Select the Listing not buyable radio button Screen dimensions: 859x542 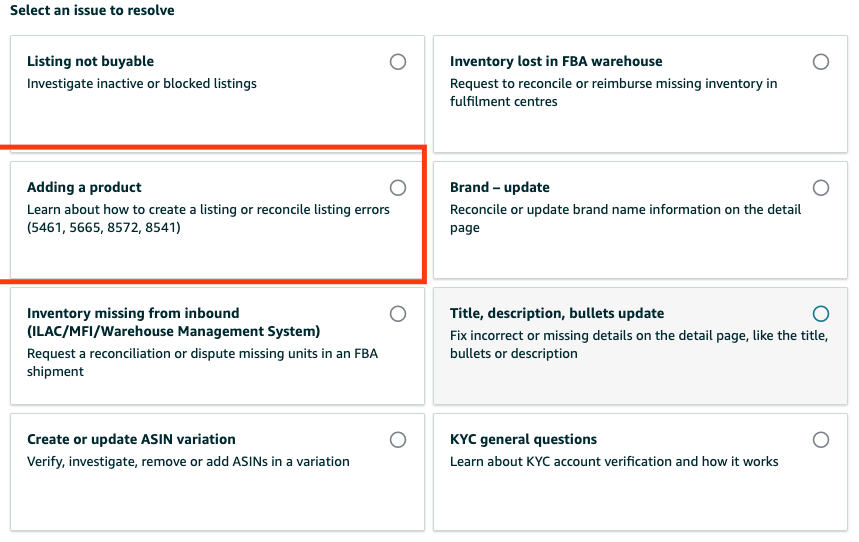click(398, 62)
